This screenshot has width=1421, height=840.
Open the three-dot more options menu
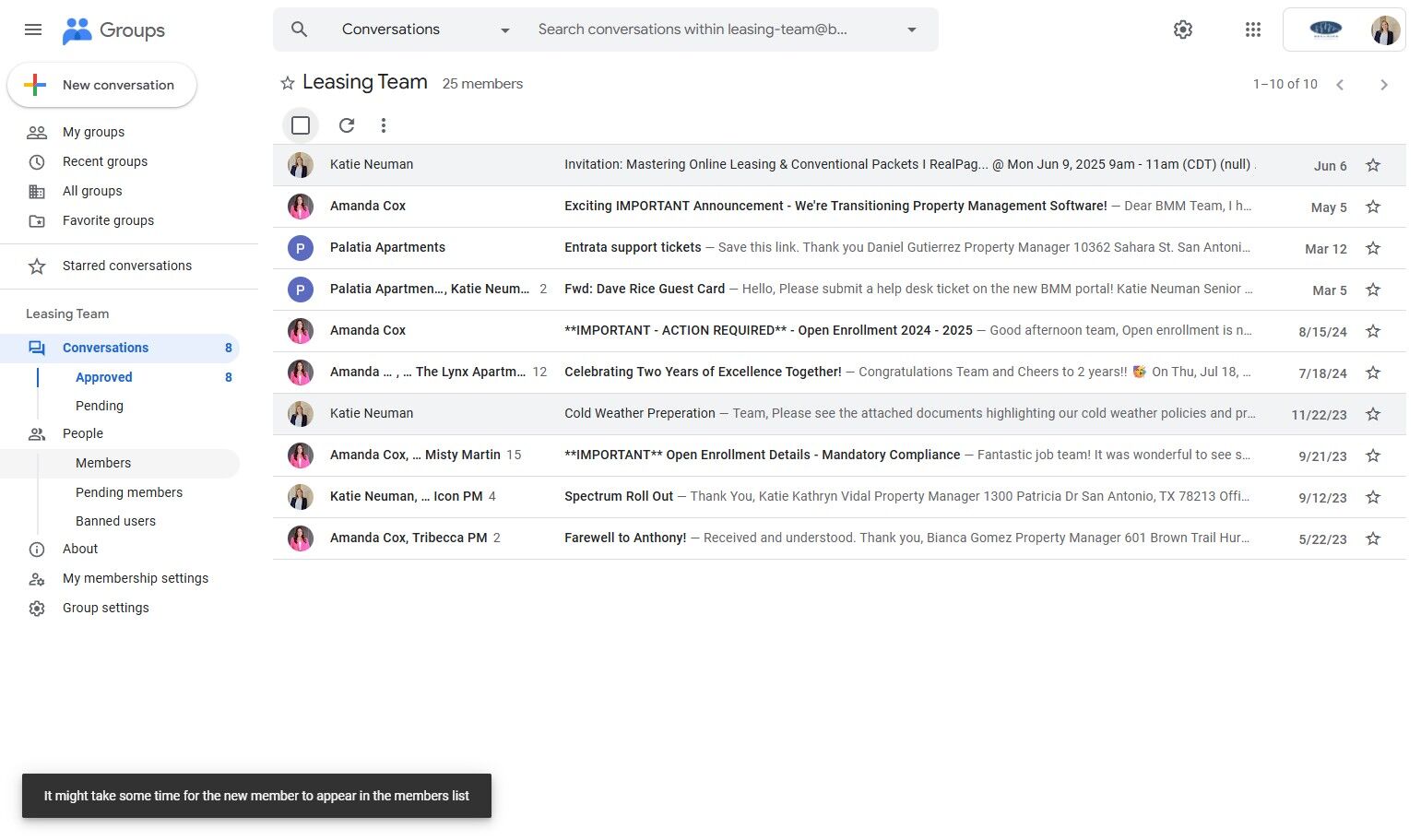(384, 125)
